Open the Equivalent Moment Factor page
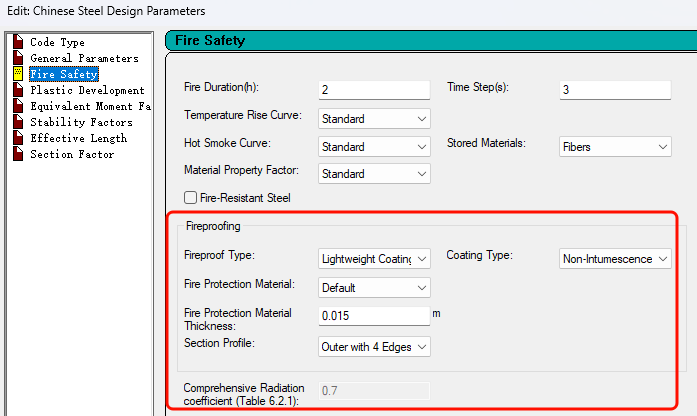The width and height of the screenshot is (697, 416). coord(91,106)
